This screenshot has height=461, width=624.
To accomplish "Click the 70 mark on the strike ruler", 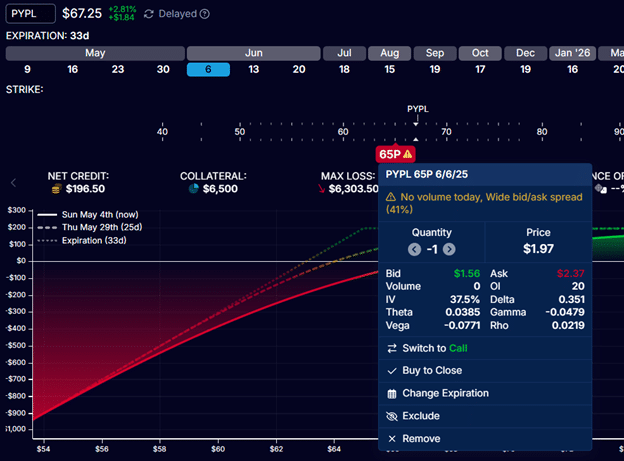I will tap(446, 132).
